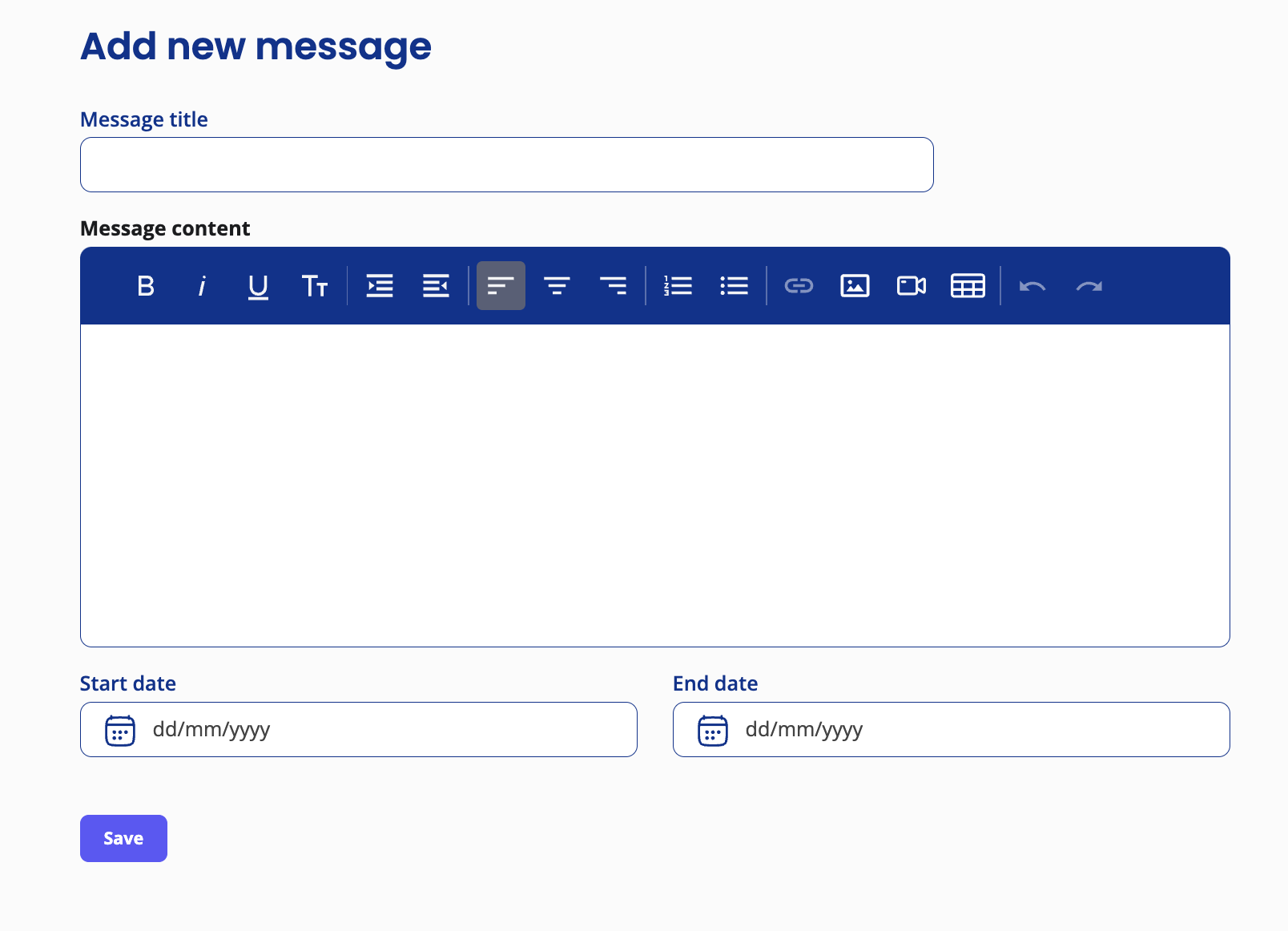
Task: Insert a bulleted list
Action: click(734, 285)
